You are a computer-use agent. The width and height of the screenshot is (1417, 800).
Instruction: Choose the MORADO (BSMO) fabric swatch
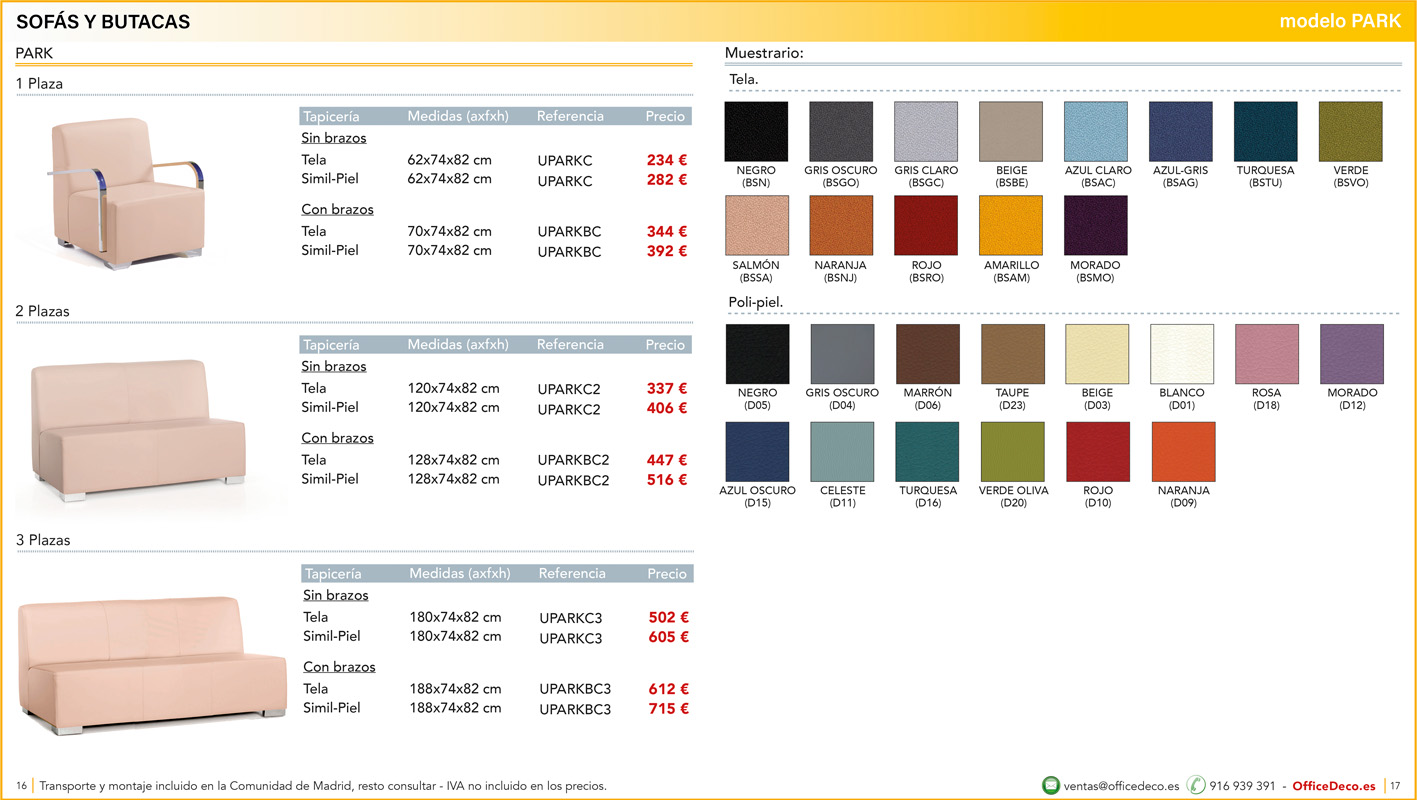pyautogui.click(x=1096, y=226)
